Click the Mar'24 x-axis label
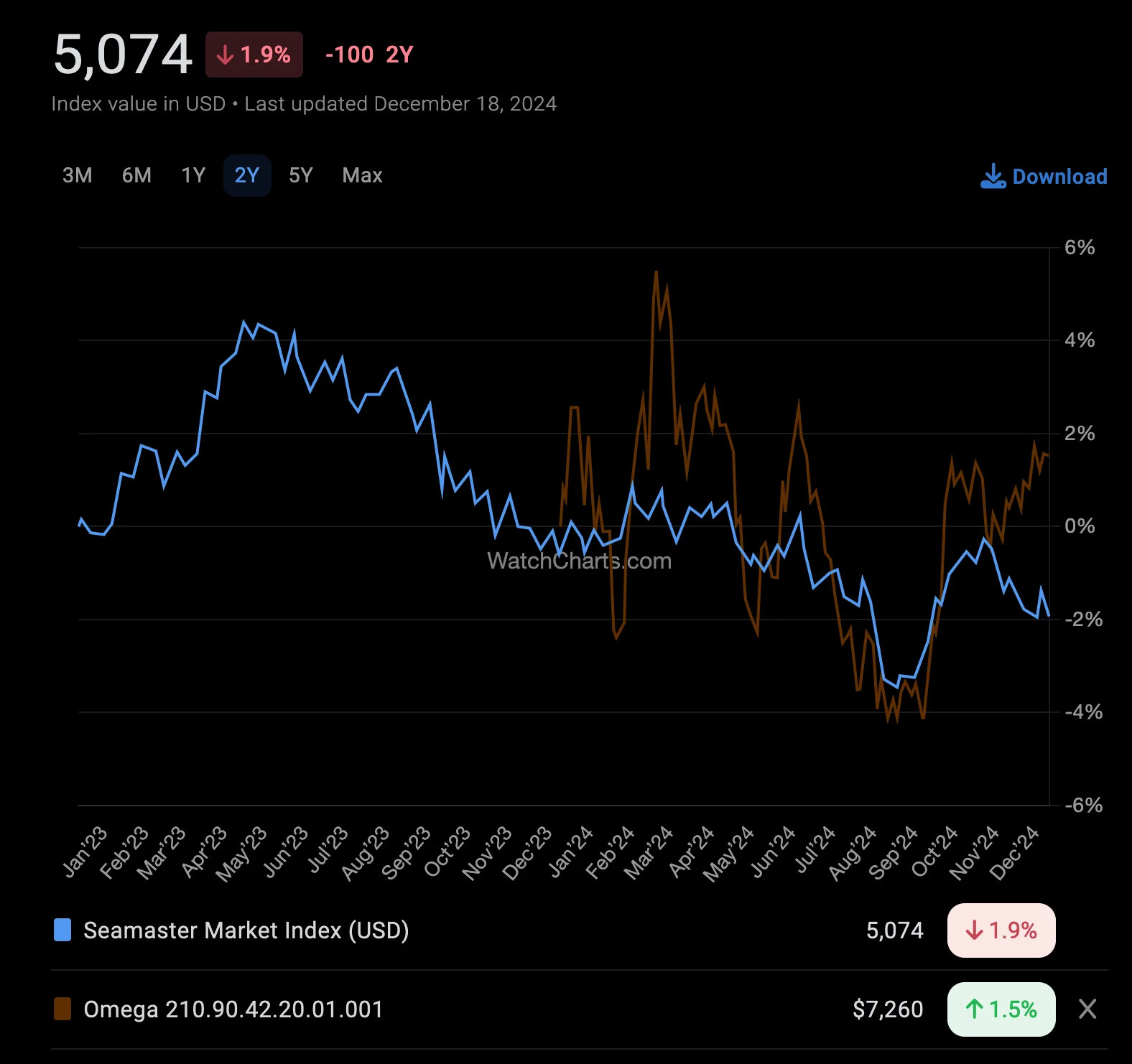 (x=648, y=852)
